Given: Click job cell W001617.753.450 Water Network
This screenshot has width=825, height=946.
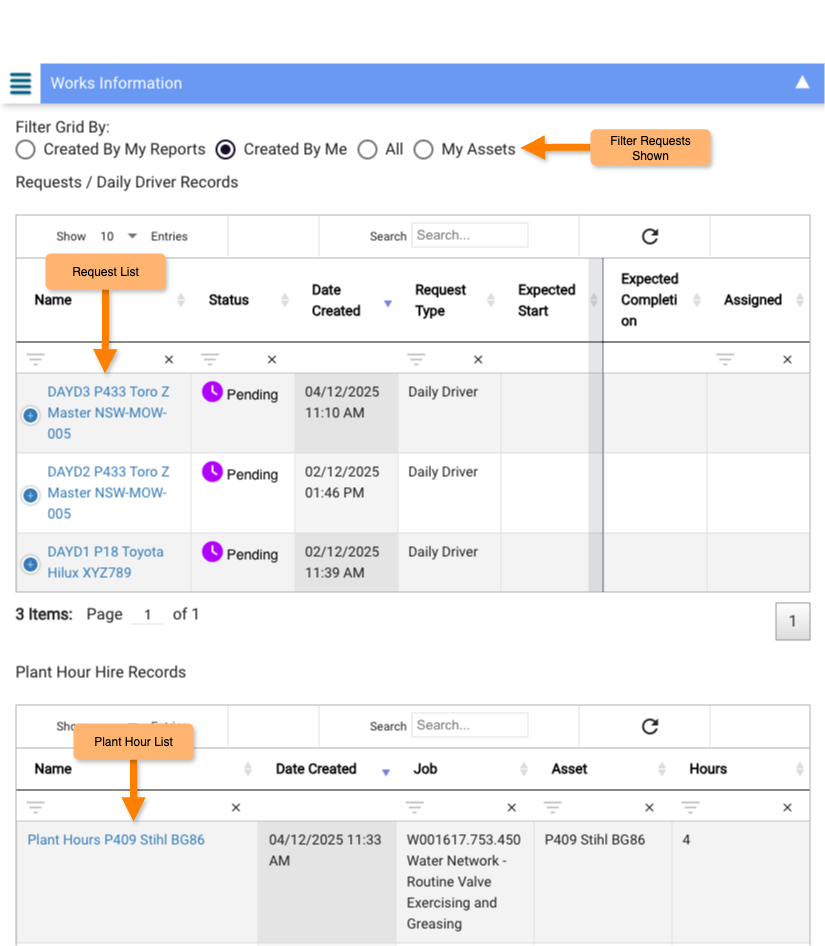Looking at the screenshot, I should point(463,881).
